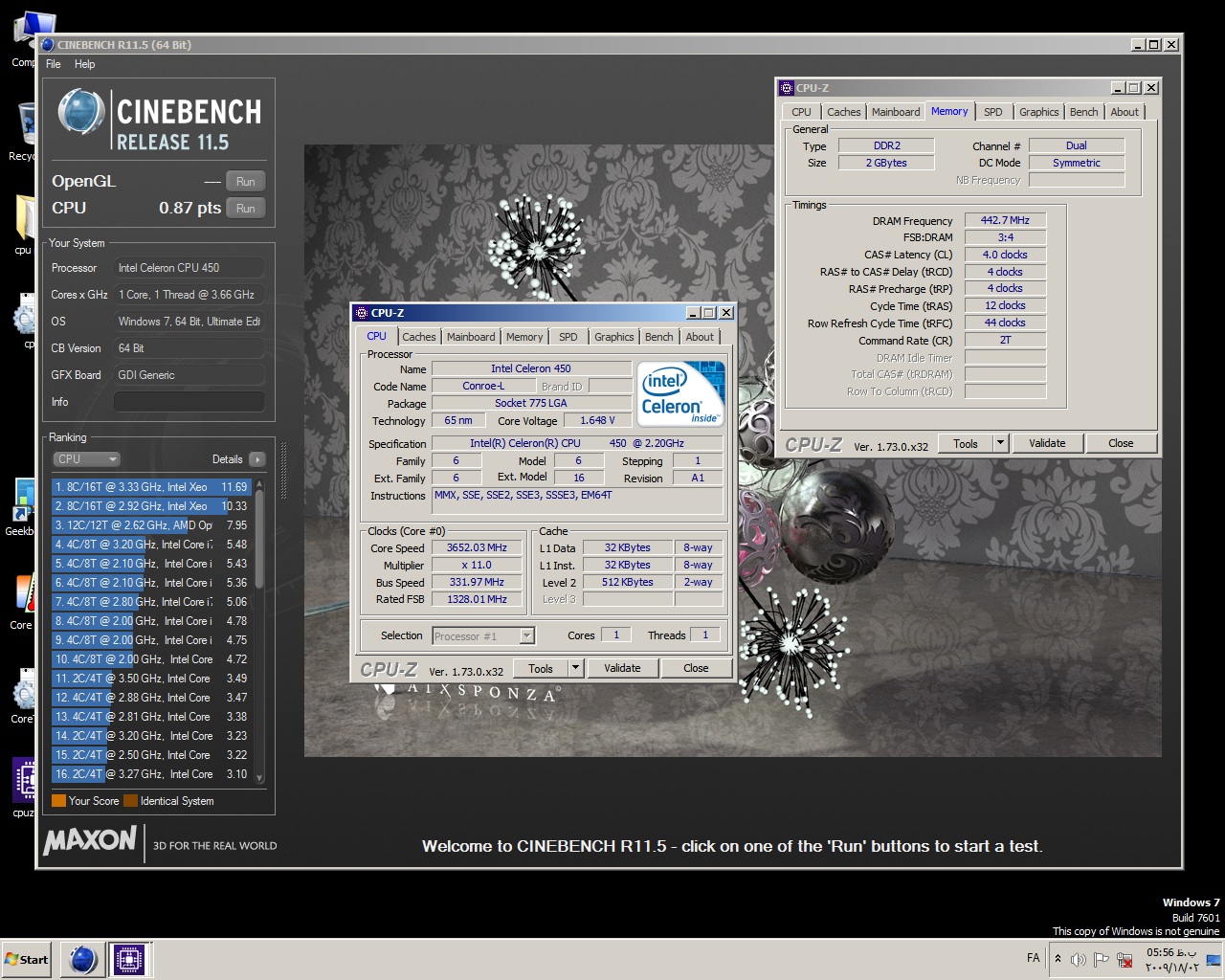Click the Processor field Intel Celeron CPU 450
The width and height of the screenshot is (1225, 980).
189,268
